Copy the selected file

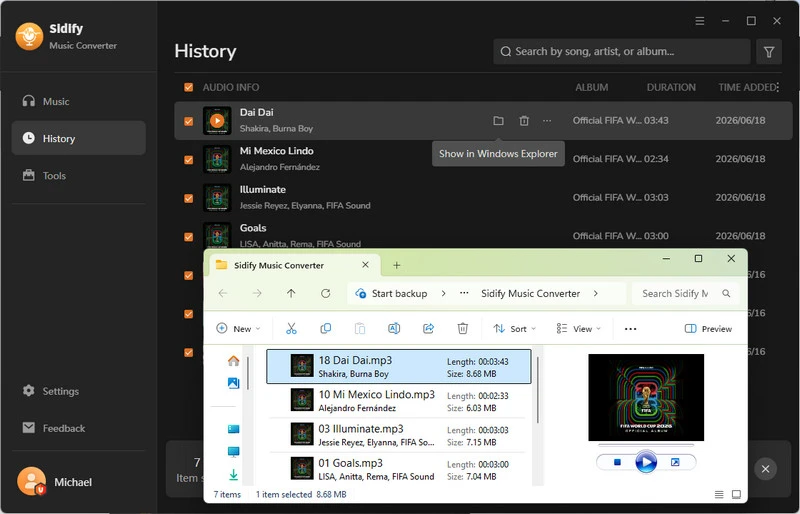[326, 329]
